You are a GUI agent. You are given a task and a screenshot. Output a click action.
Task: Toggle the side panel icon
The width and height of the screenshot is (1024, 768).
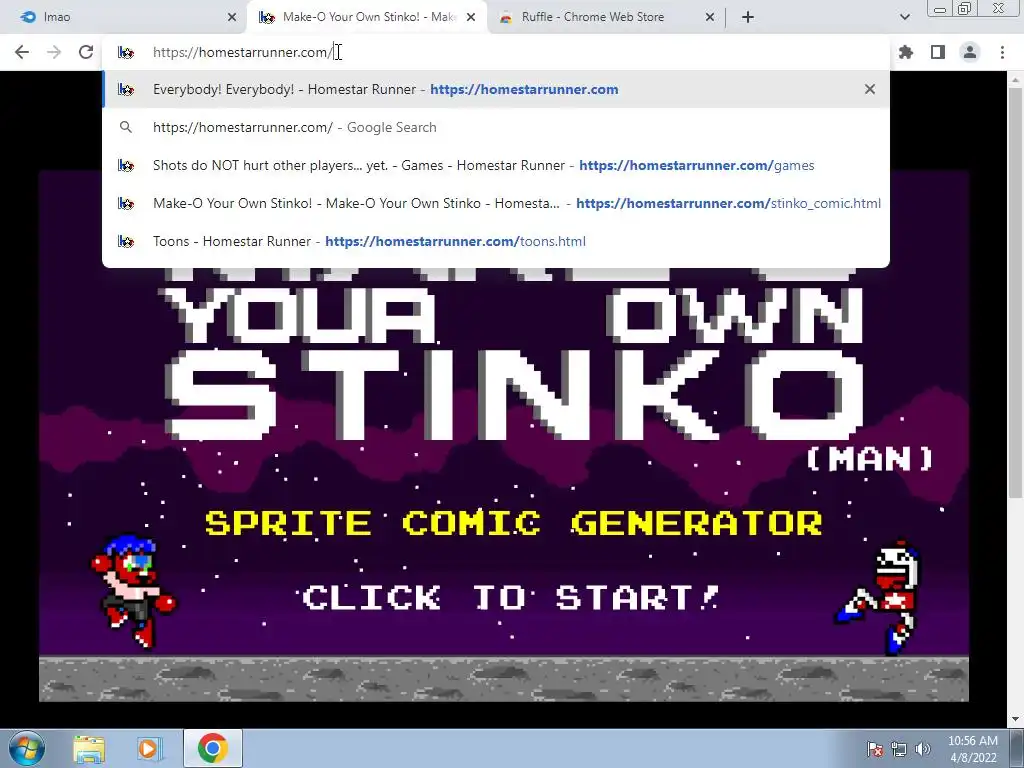click(938, 52)
